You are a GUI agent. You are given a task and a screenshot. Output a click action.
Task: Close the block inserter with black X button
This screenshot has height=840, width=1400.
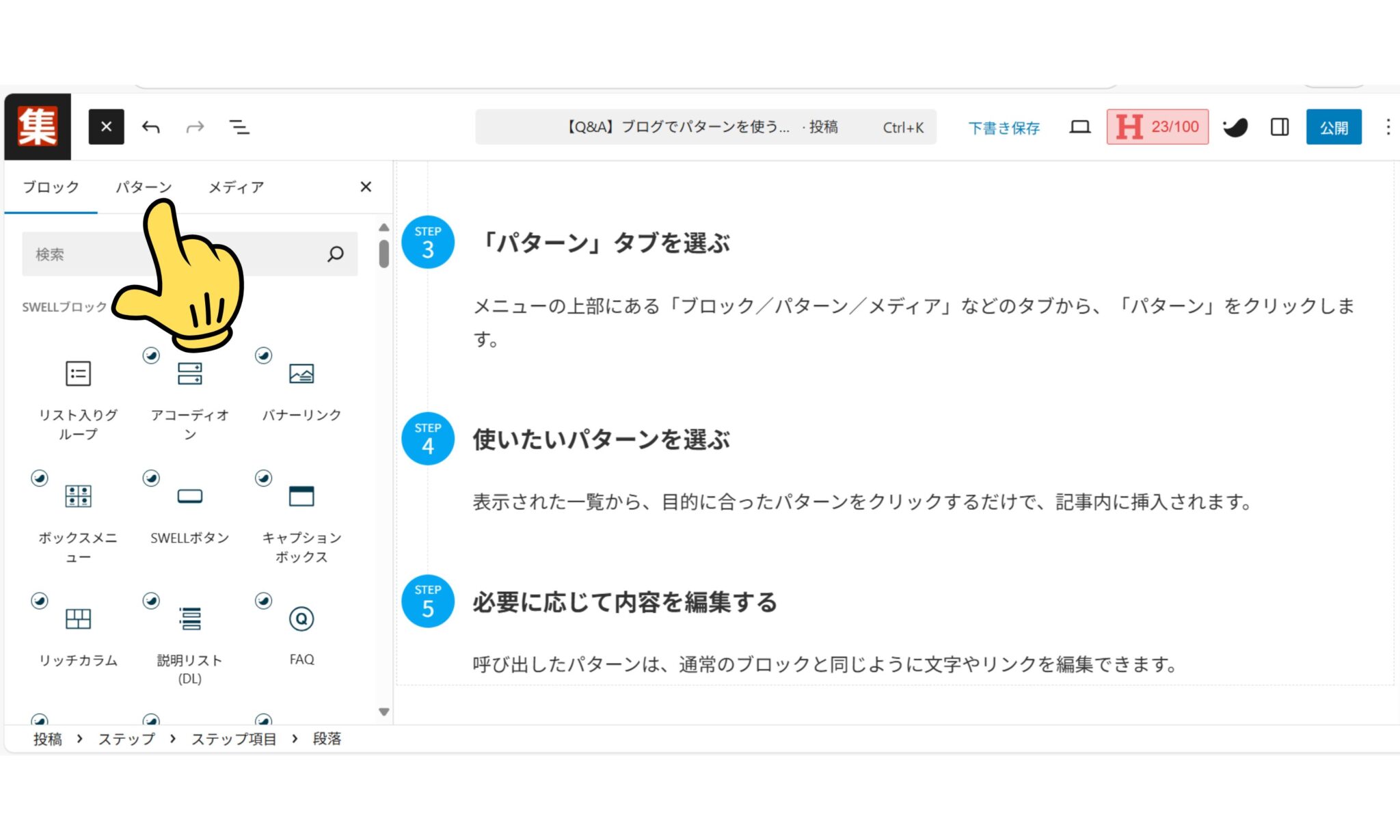(x=106, y=127)
